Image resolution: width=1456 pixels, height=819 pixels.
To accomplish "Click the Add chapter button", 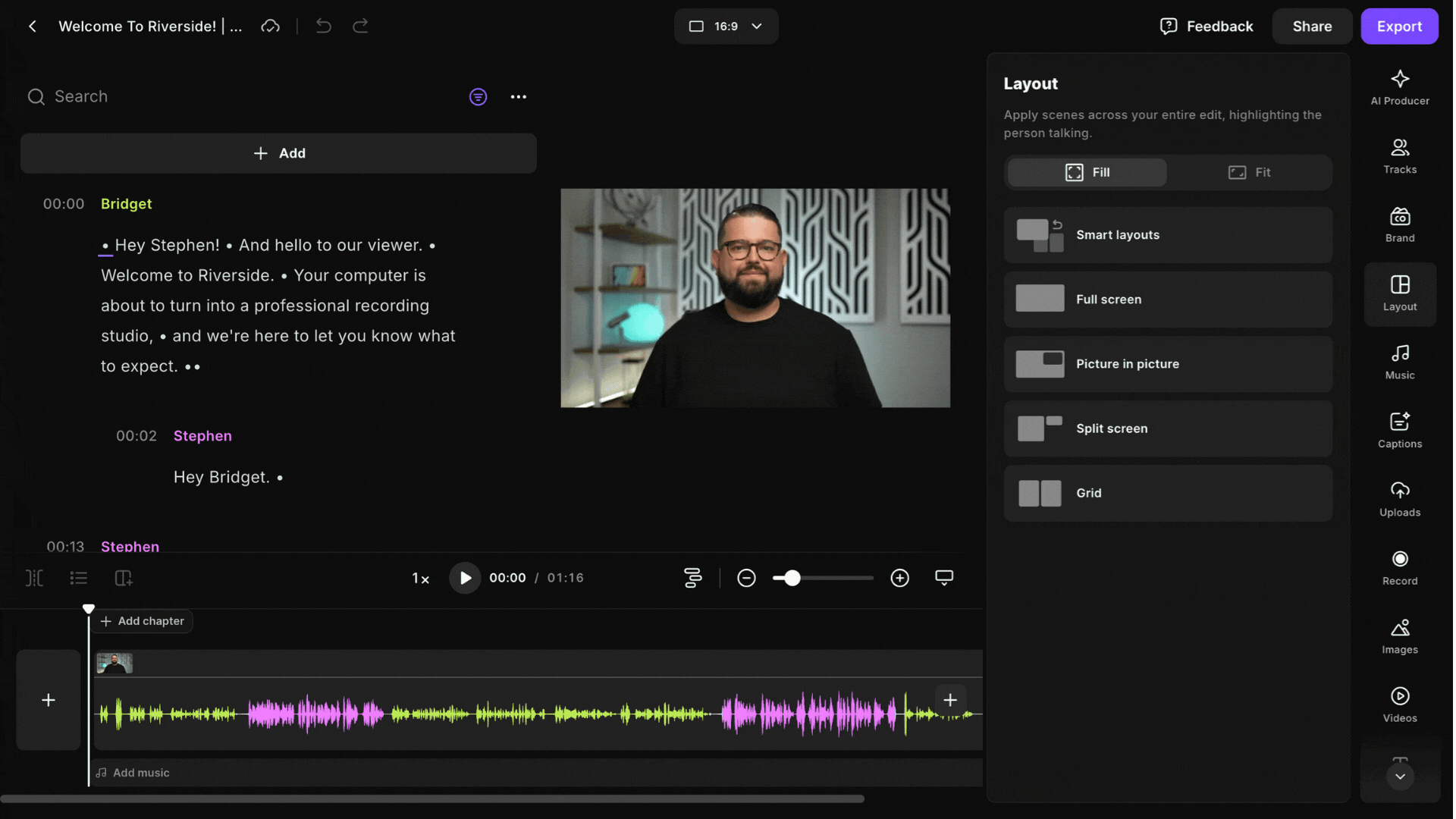I will tap(143, 621).
